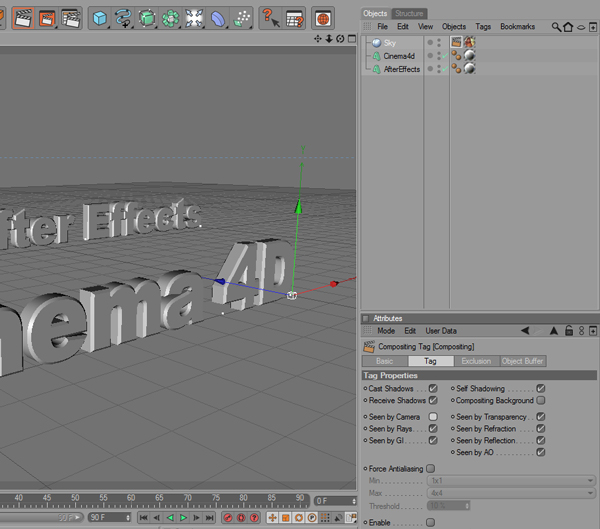Toggle rotation keyframe recording icon

(x=298, y=518)
